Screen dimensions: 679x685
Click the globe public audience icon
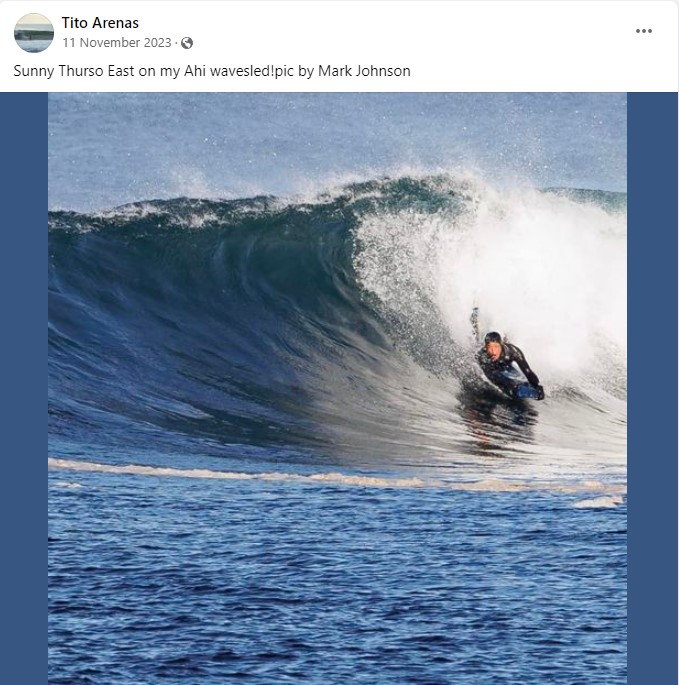187,43
